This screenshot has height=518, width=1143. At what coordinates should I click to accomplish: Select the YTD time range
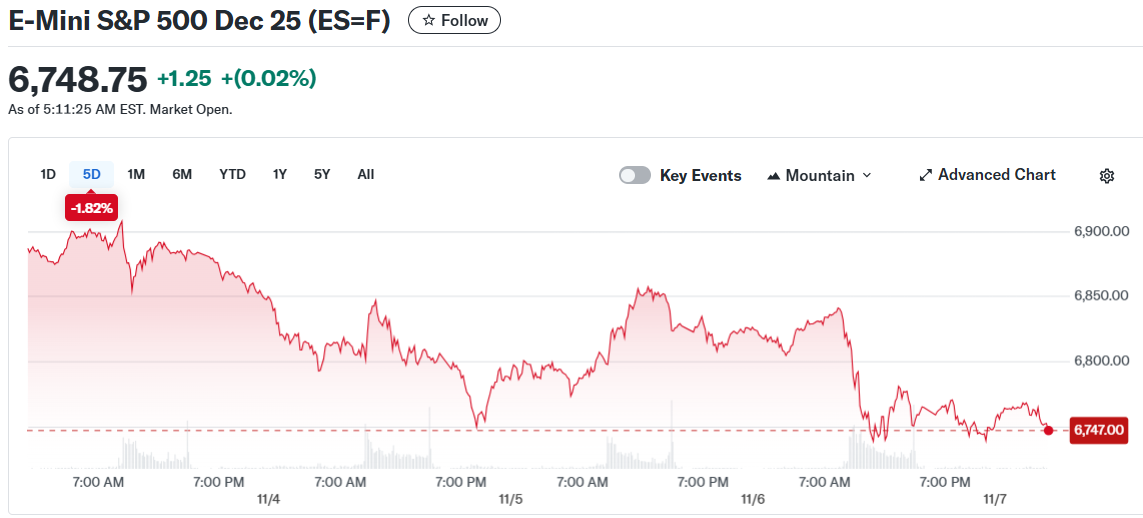click(x=233, y=175)
